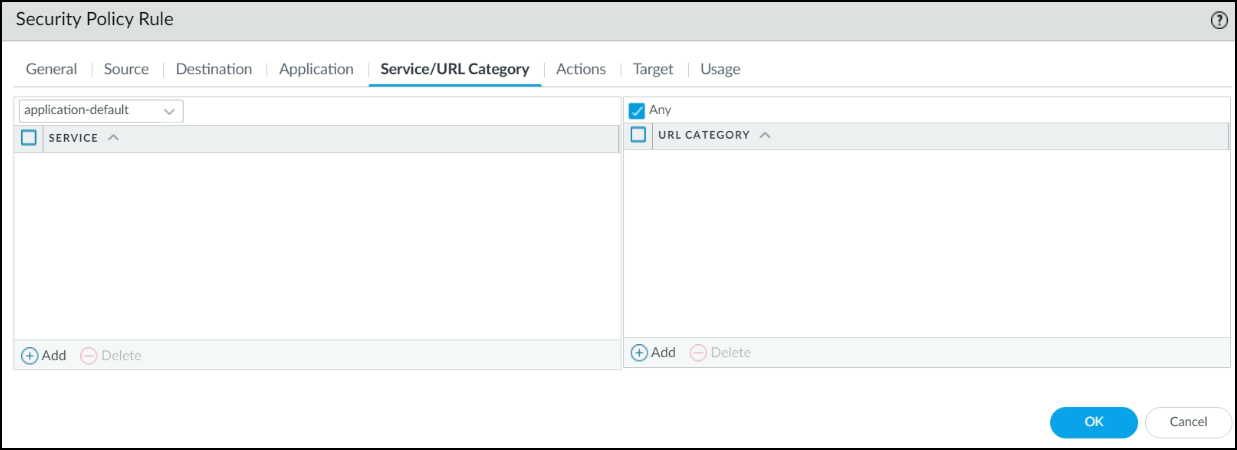Open the Actions tab
The width and height of the screenshot is (1237, 450).
tap(581, 69)
